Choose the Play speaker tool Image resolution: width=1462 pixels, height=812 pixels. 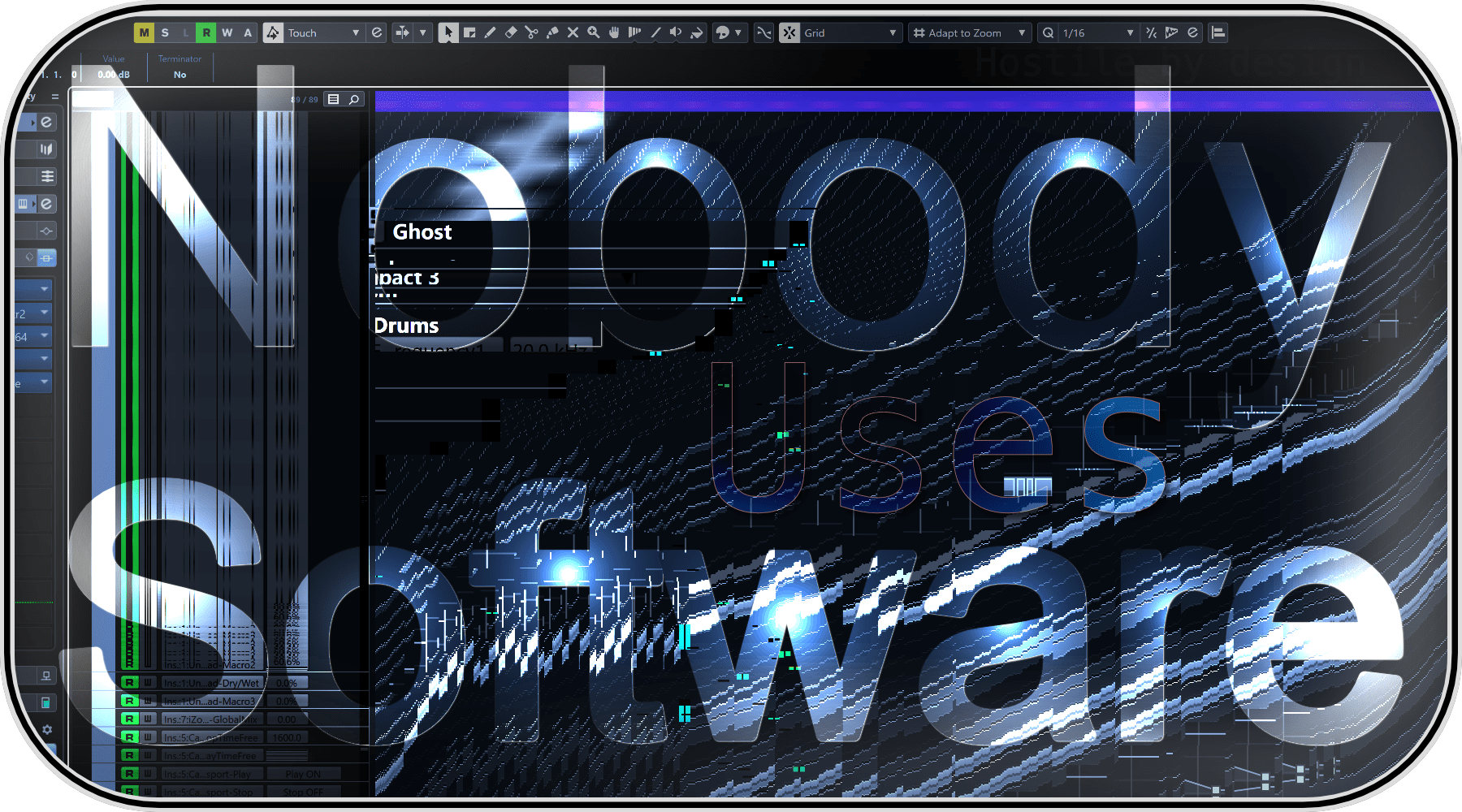(676, 32)
